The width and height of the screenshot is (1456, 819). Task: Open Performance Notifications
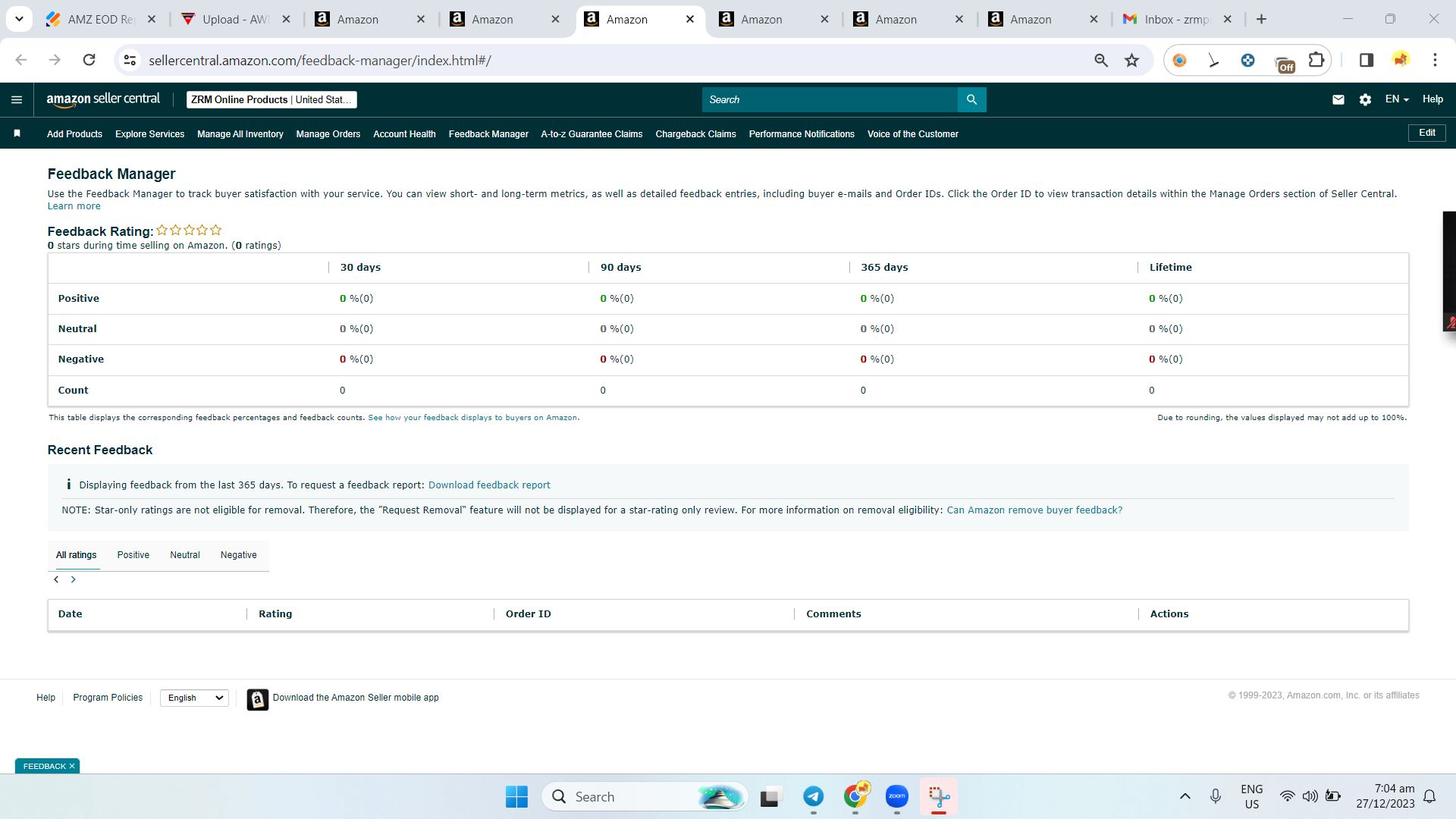point(802,134)
